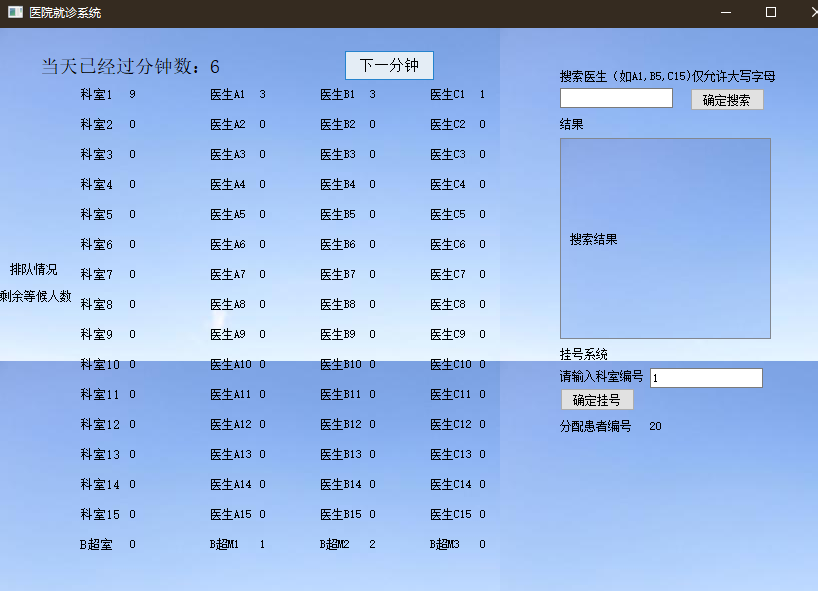Click the app icon in title bar
818x591 pixels.
(x=15, y=12)
